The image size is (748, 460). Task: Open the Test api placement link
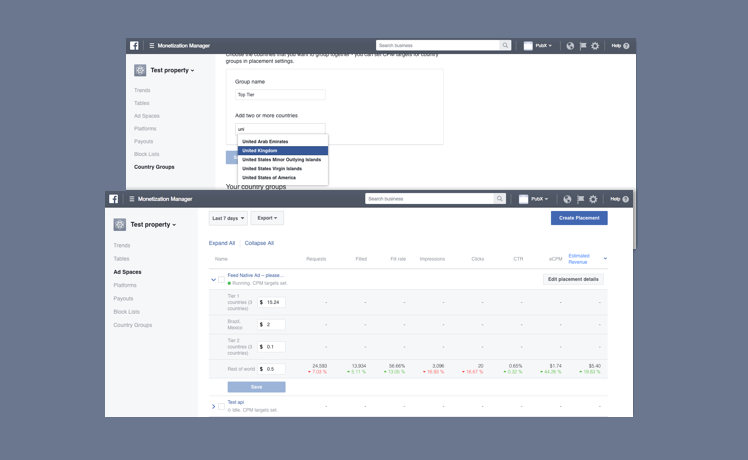[236, 402]
